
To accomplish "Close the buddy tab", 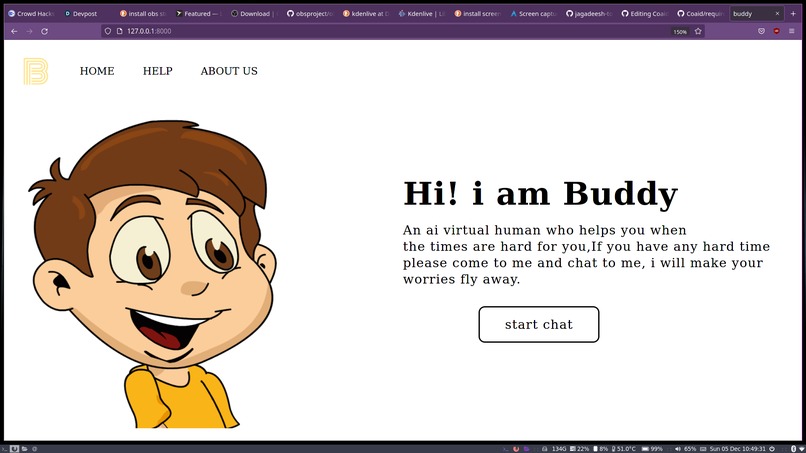I will [x=777, y=14].
